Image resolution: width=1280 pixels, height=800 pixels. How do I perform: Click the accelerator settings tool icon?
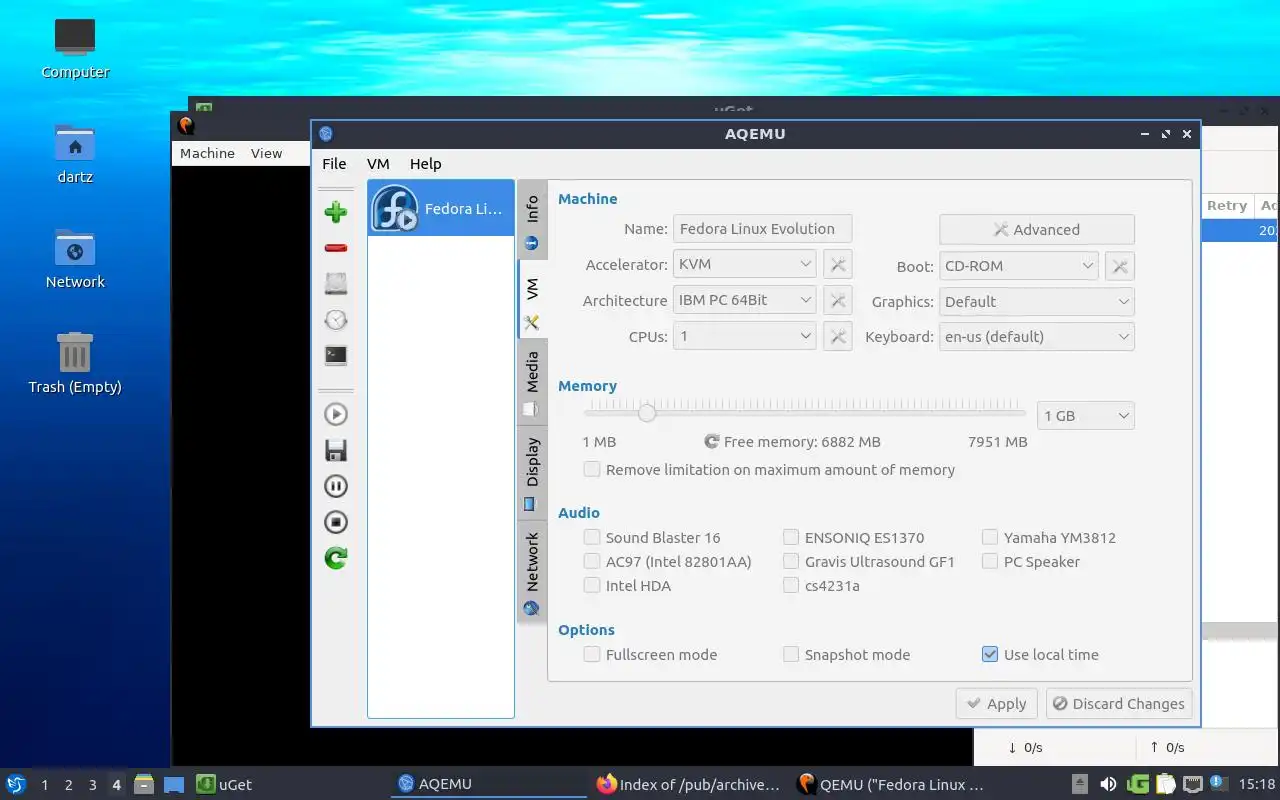pos(838,265)
